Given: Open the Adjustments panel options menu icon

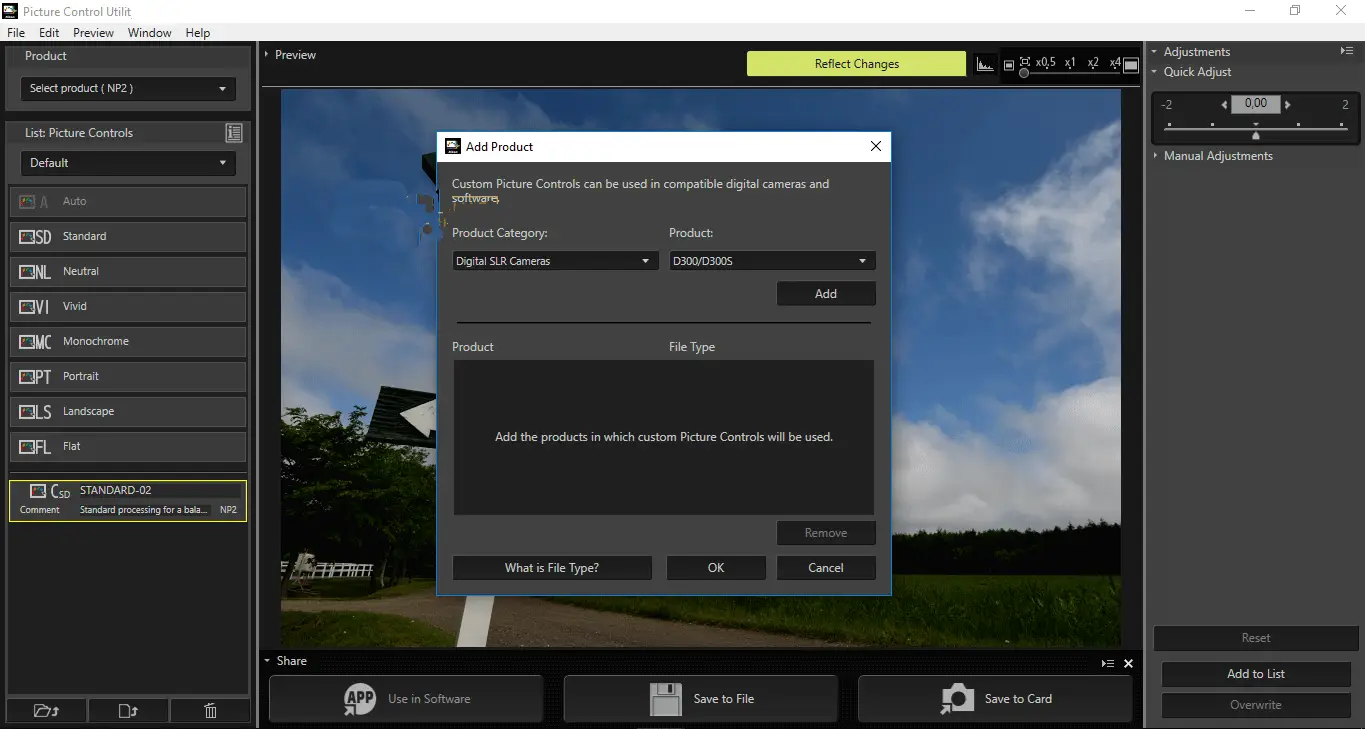Looking at the screenshot, I should (x=1346, y=51).
